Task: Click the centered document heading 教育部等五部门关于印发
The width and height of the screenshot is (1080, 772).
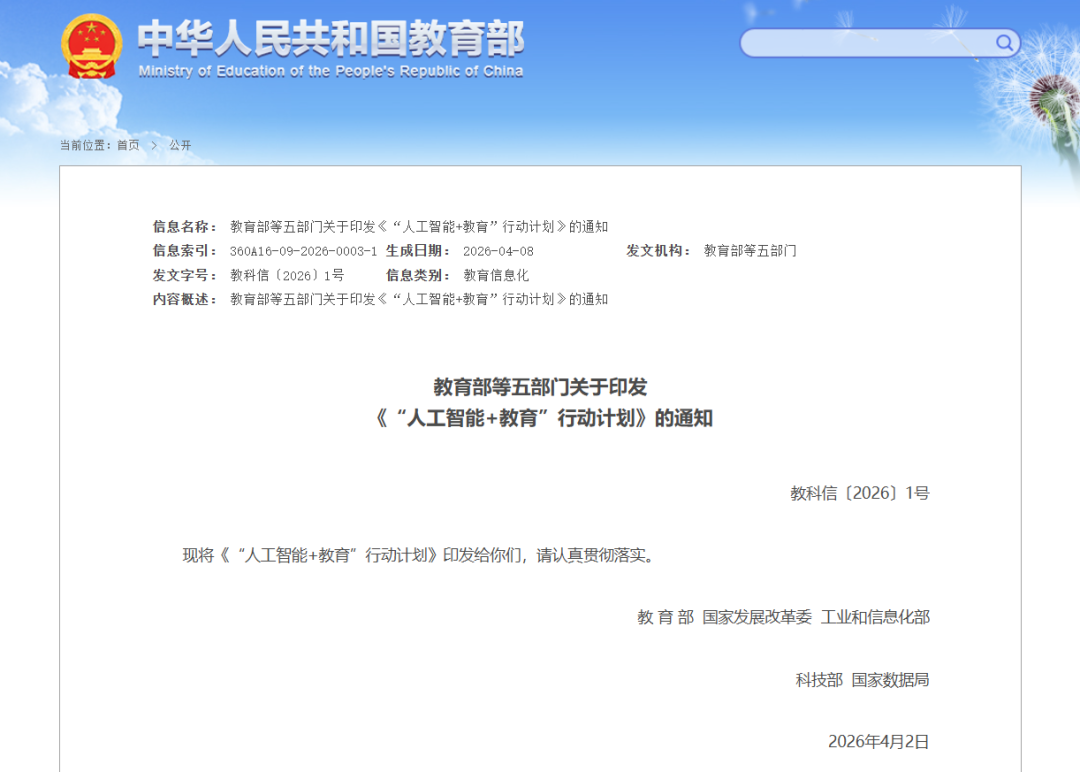Action: [x=540, y=390]
